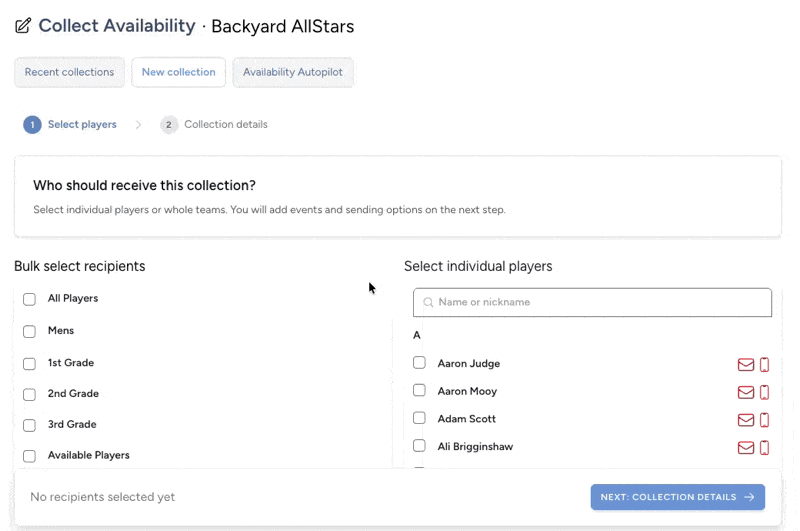
Task: Click the Collect Availability heading link
Action: tap(117, 26)
